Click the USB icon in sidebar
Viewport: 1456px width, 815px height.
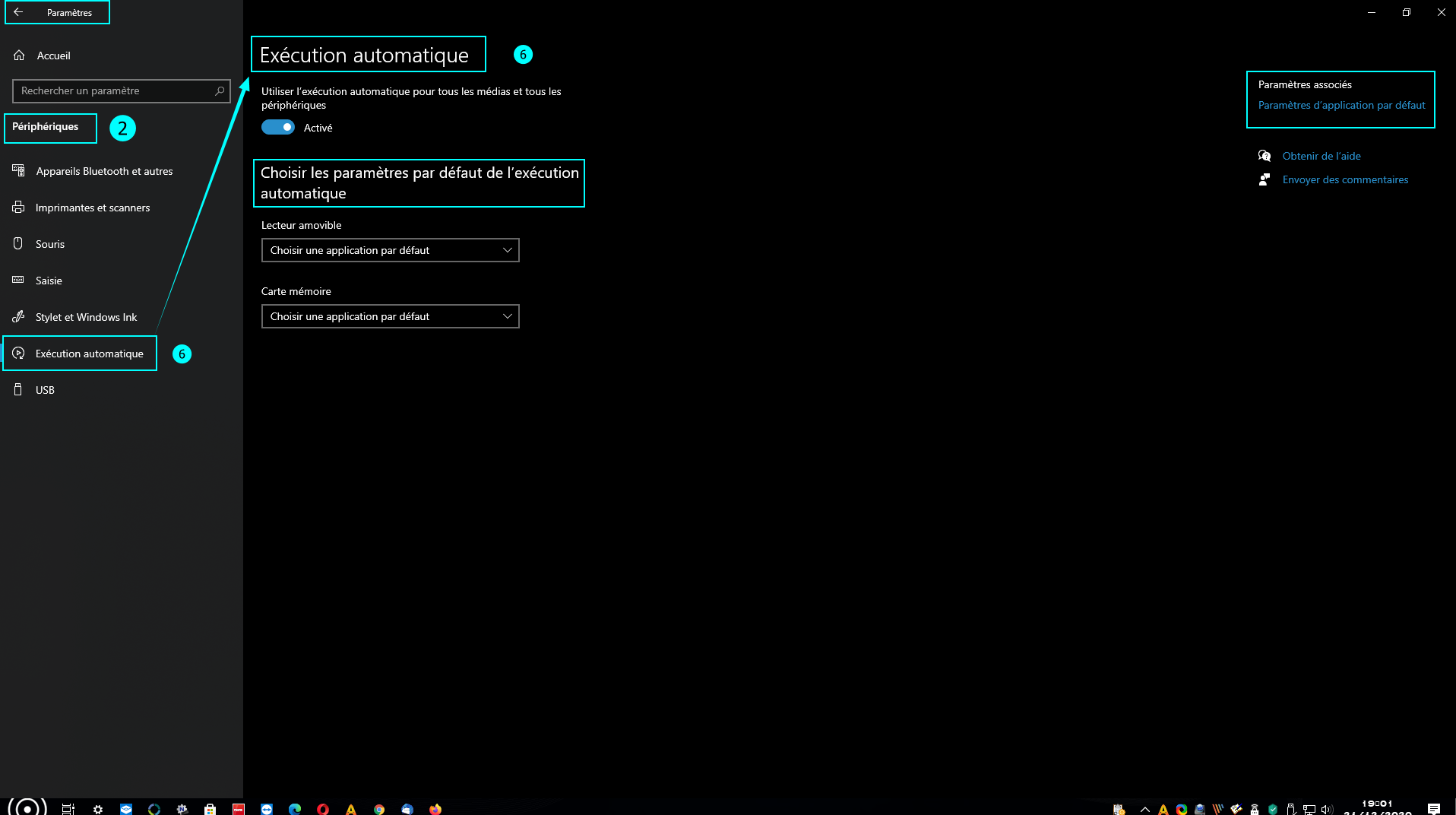18,390
